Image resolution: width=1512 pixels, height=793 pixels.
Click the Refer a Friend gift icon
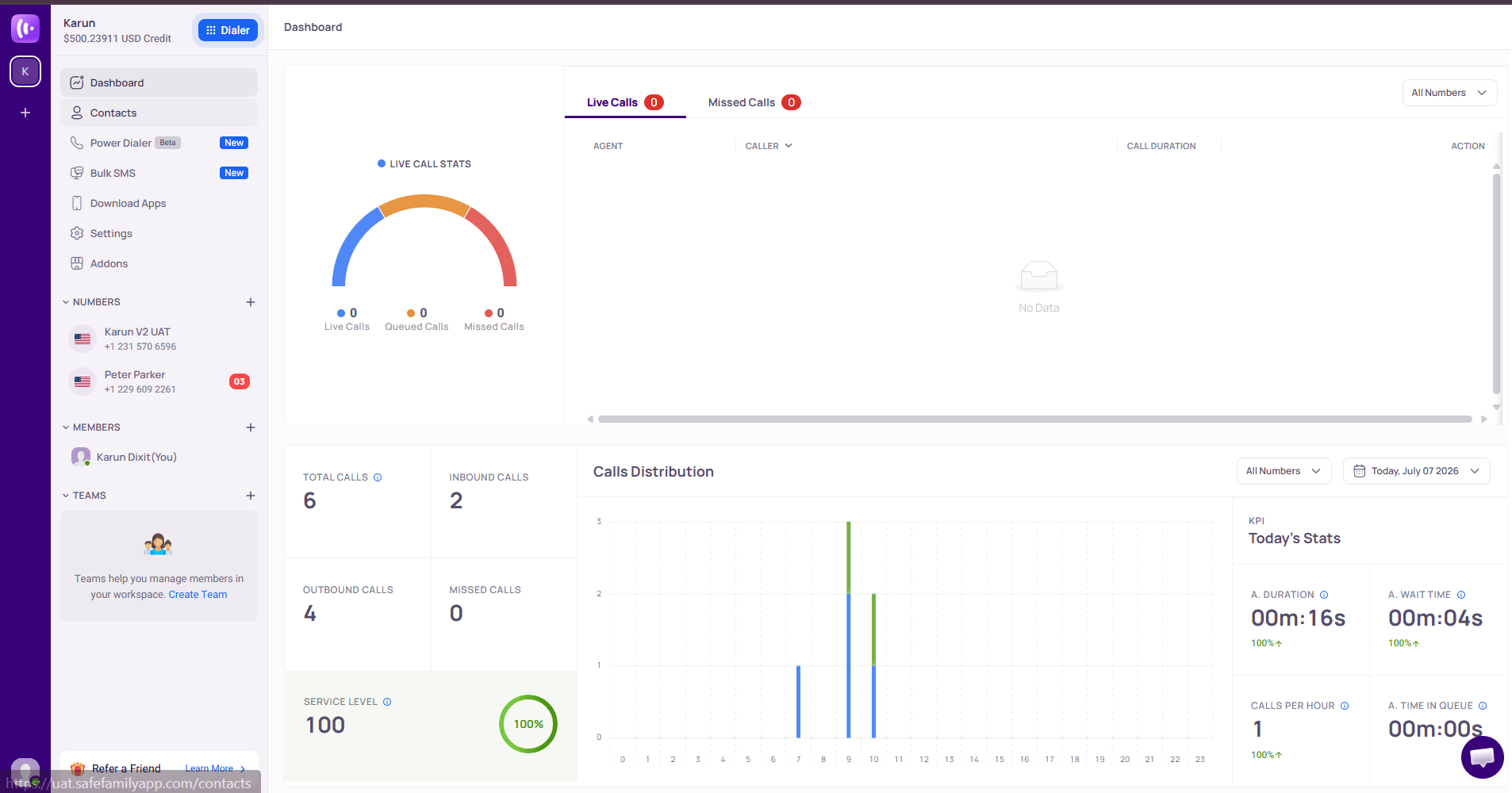(x=78, y=768)
